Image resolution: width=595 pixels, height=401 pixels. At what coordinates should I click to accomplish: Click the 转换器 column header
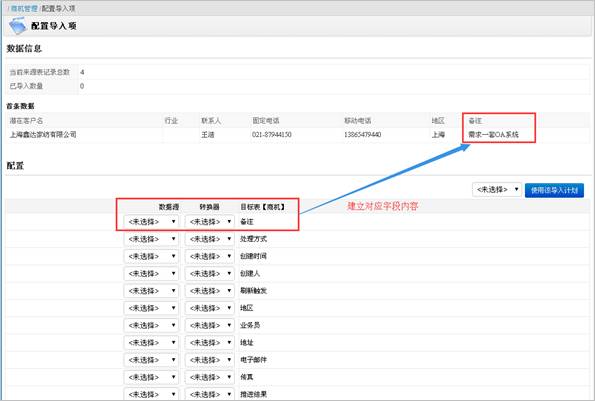(210, 207)
